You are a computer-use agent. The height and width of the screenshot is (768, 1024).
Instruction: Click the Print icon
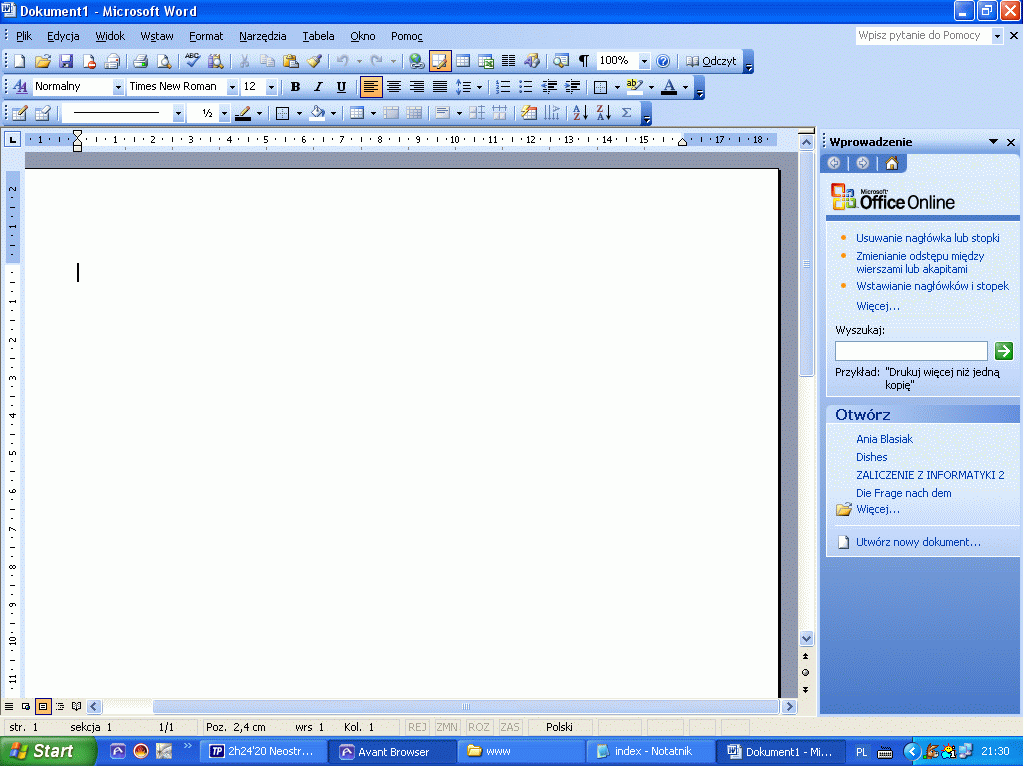(x=140, y=61)
